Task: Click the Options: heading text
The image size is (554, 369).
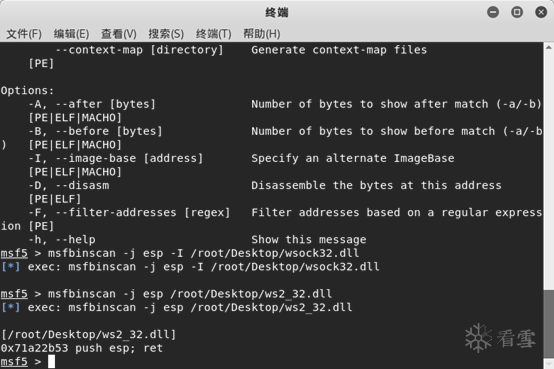Action: (27, 90)
